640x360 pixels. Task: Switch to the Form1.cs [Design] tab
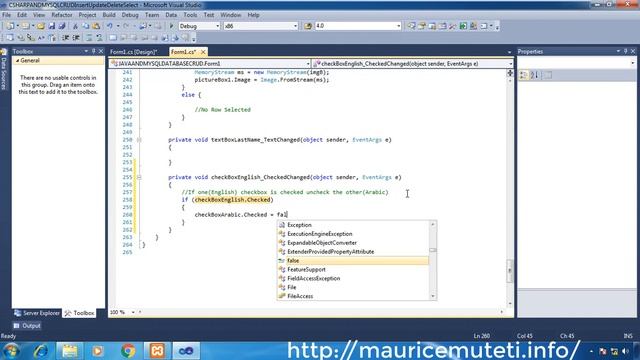coord(133,52)
